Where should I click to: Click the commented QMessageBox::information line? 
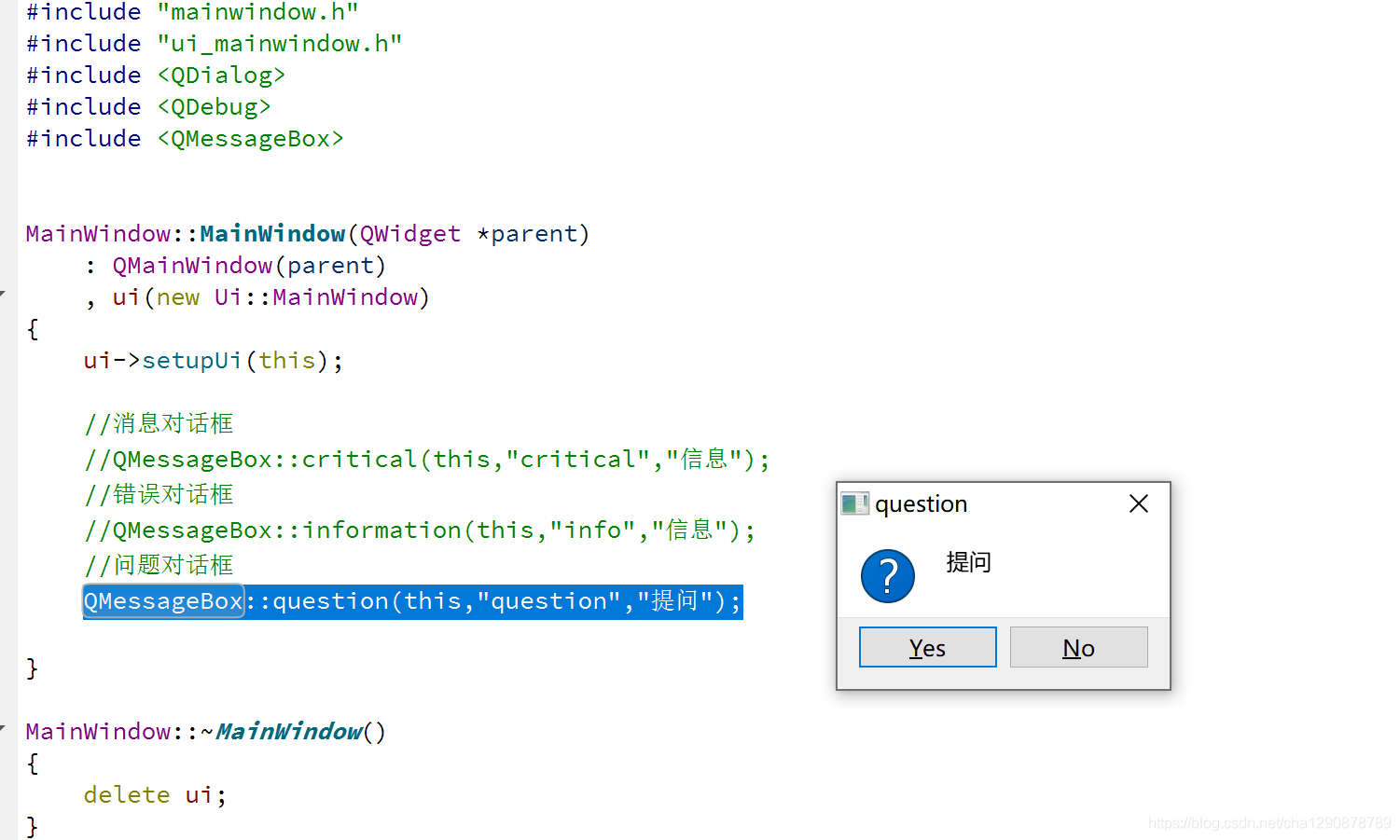420,530
